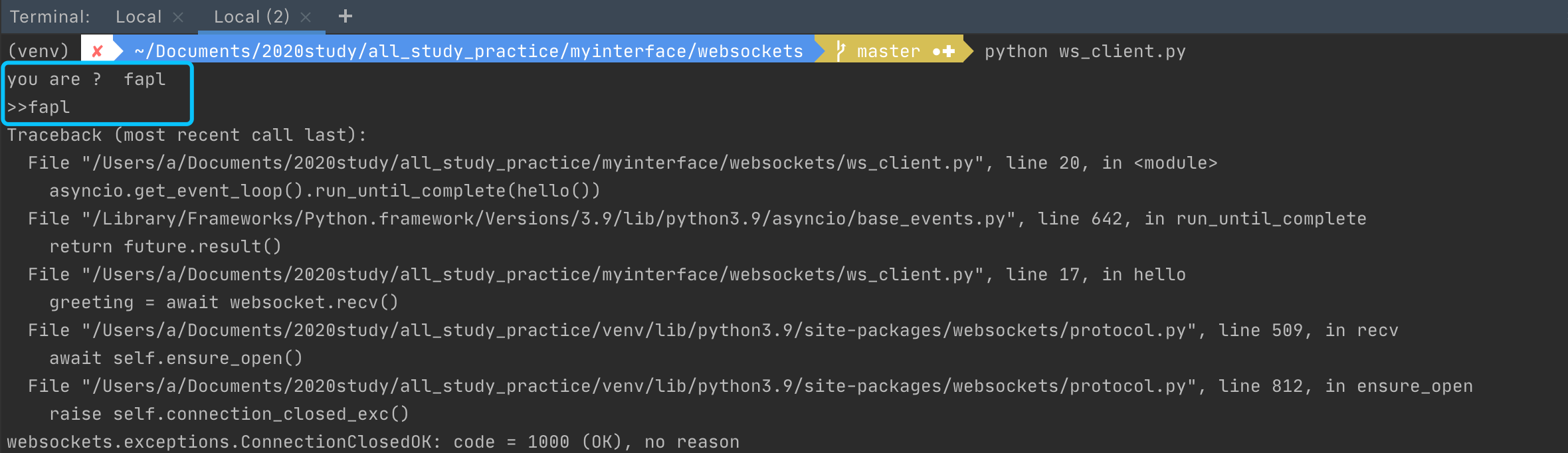Viewport: 1568px width, 453px height.
Task: Click the red X error status icon
Action: (97, 51)
